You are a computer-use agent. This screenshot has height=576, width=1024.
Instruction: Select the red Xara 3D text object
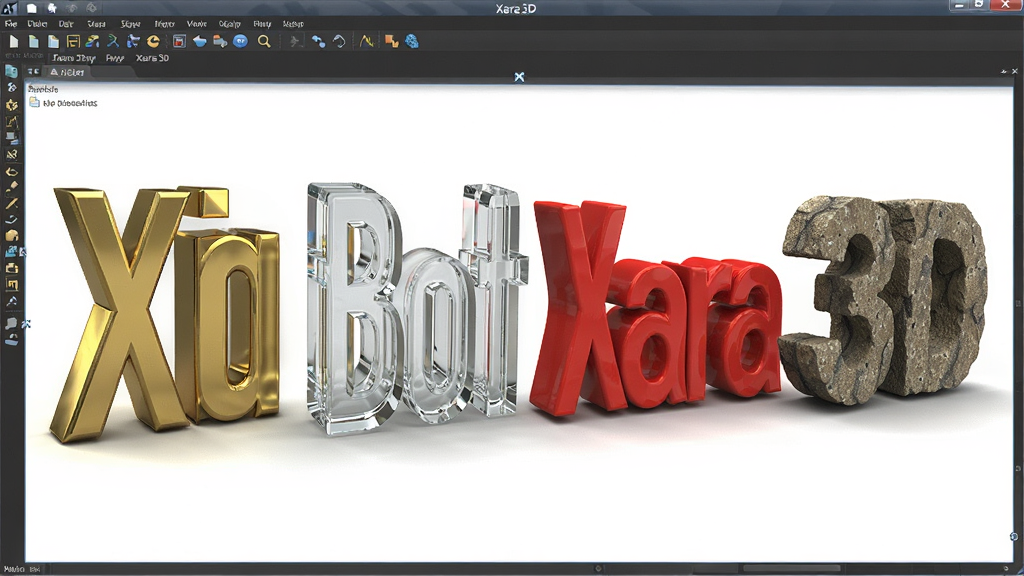point(656,310)
